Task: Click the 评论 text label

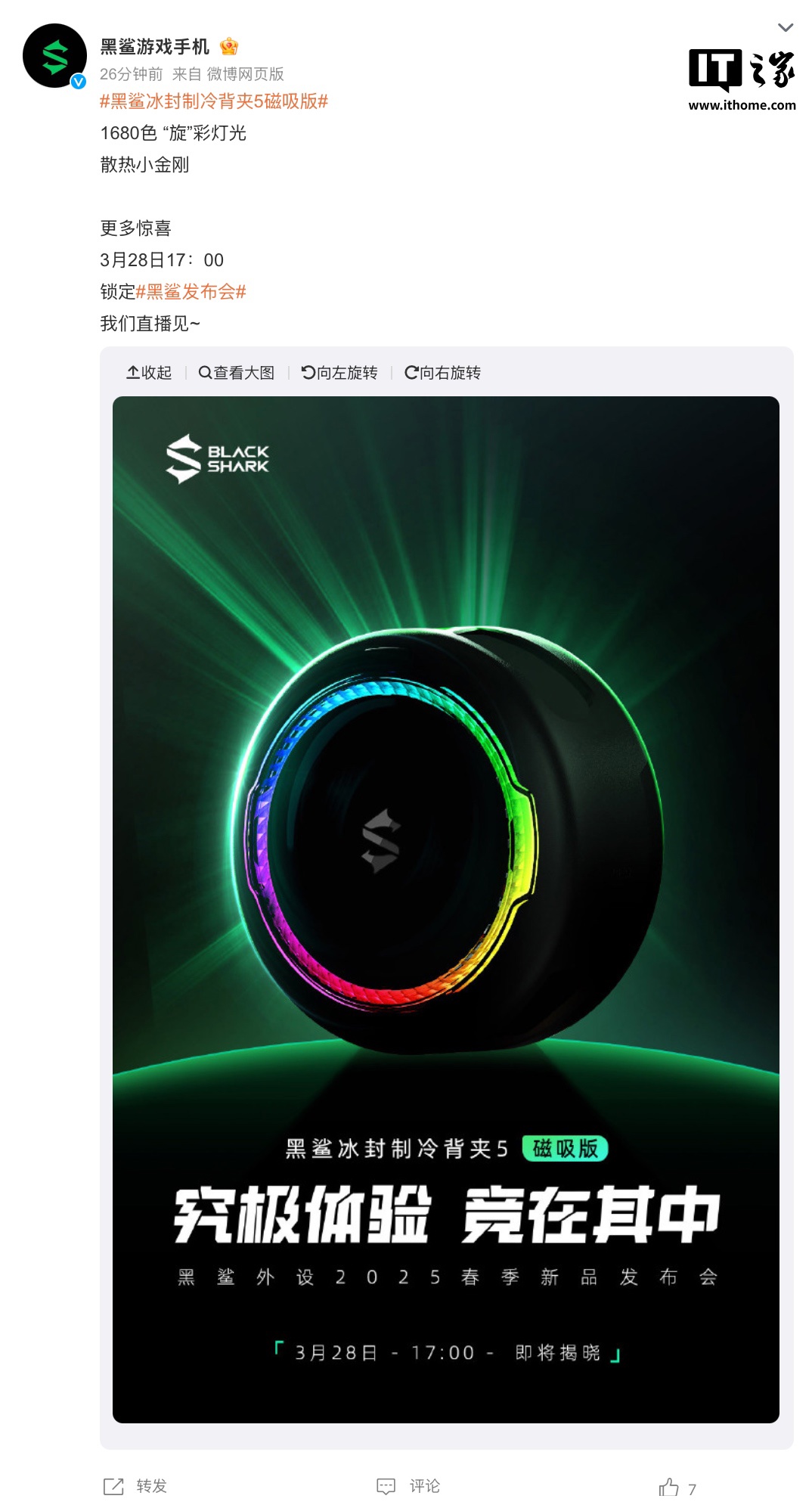Action: [425, 1486]
